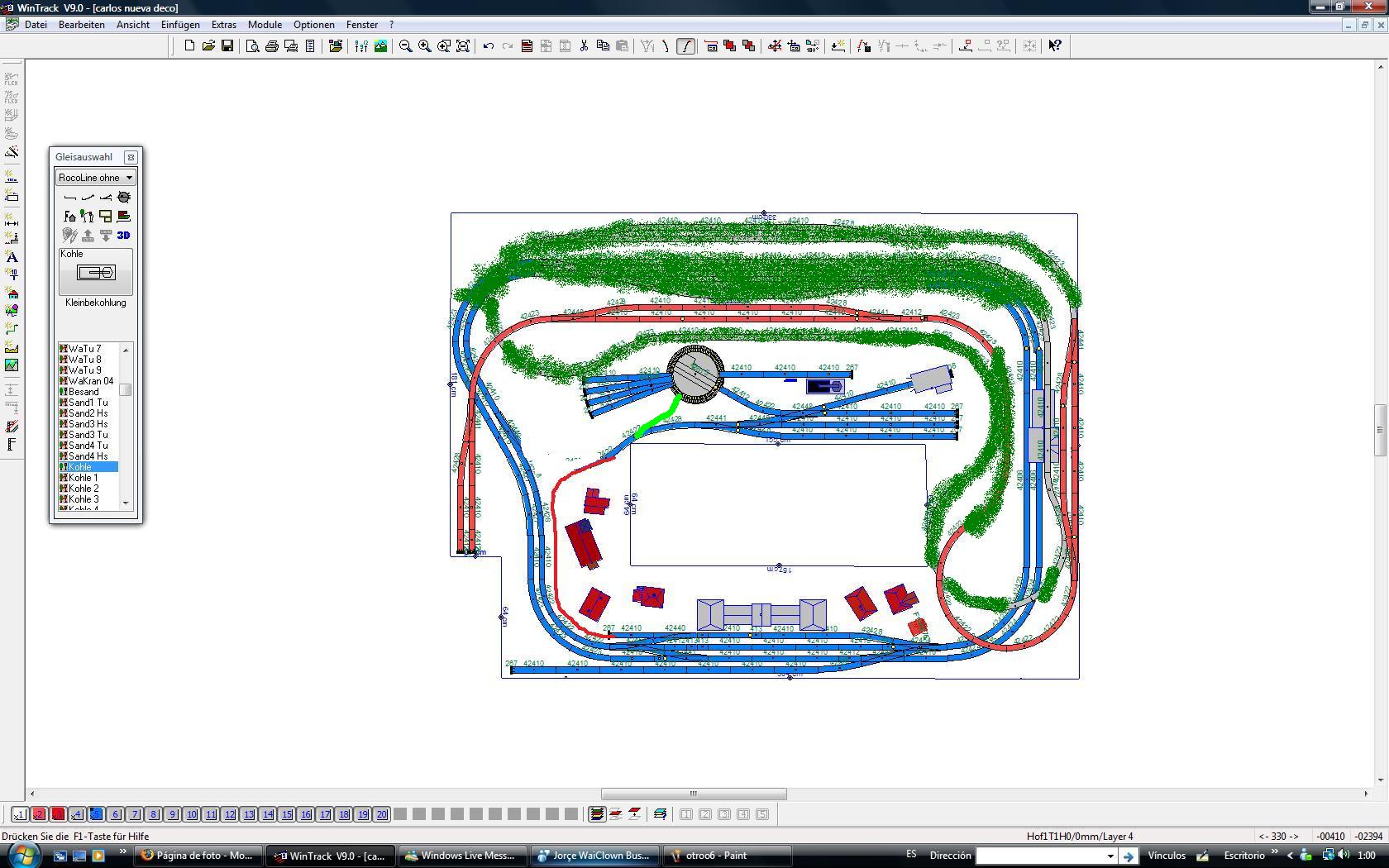Toggle layer 12 button in the layer bar

tap(230, 814)
